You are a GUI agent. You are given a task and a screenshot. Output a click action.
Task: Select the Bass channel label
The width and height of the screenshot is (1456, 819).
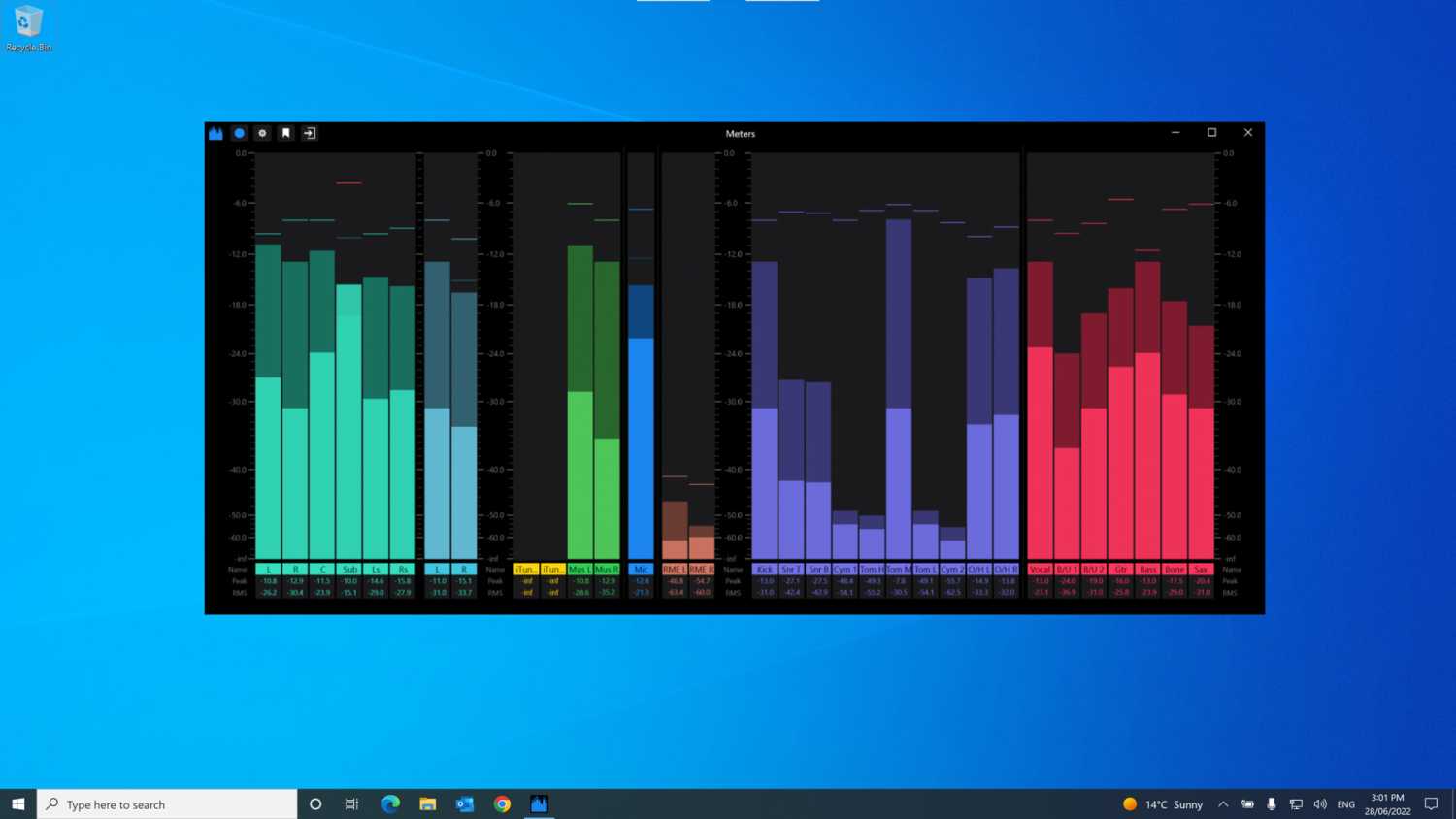coord(1147,570)
